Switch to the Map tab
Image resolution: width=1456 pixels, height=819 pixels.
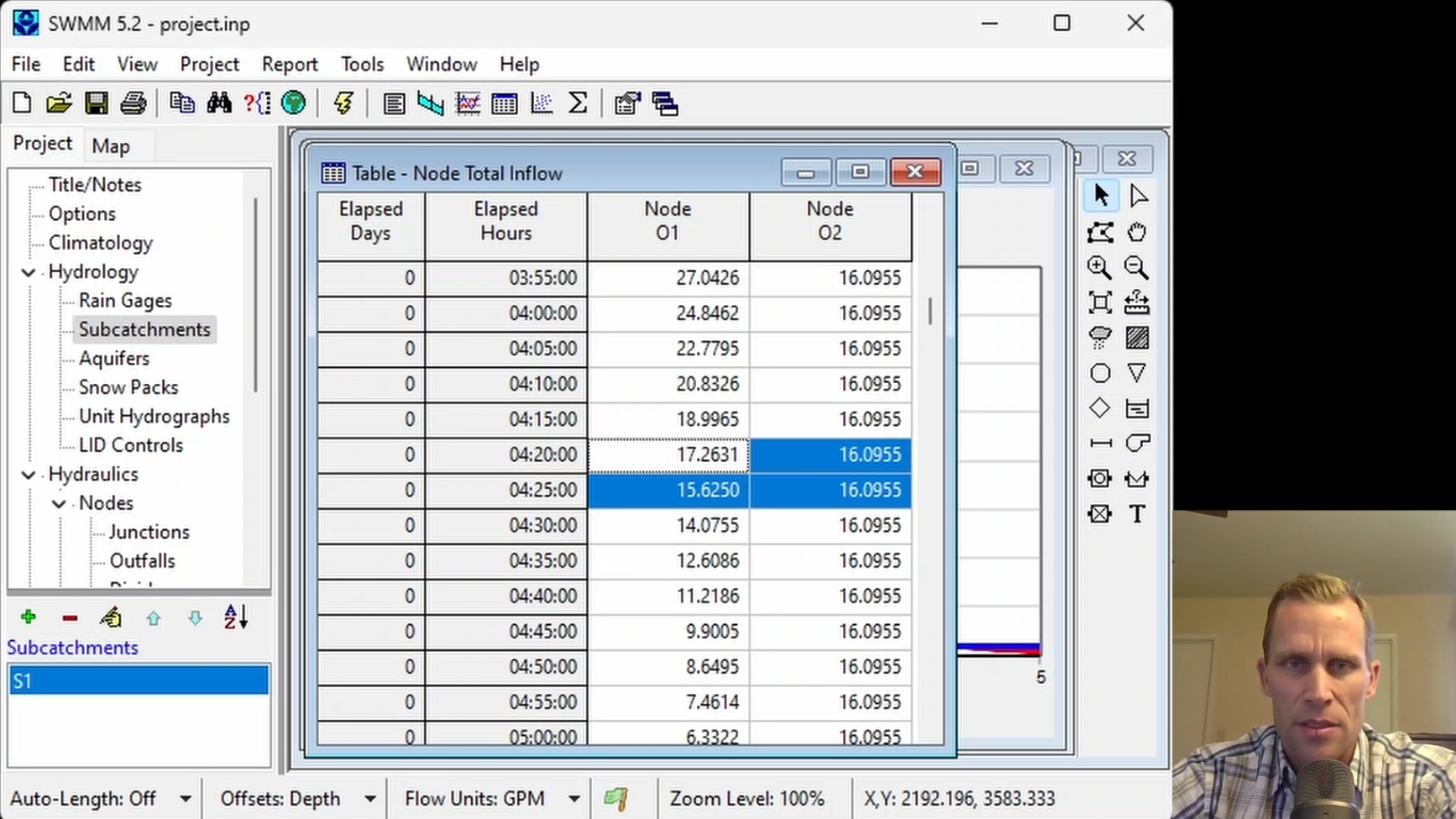pos(111,146)
